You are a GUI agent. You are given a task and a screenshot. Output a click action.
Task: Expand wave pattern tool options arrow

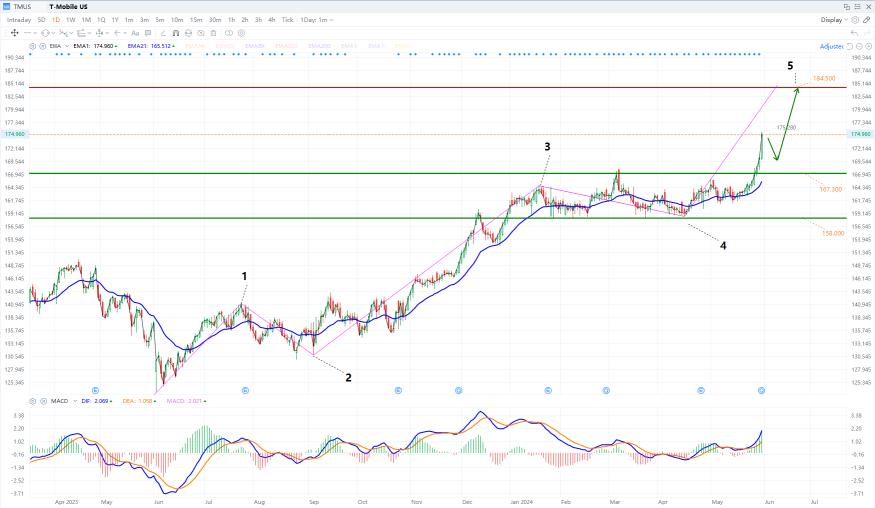coord(71,33)
